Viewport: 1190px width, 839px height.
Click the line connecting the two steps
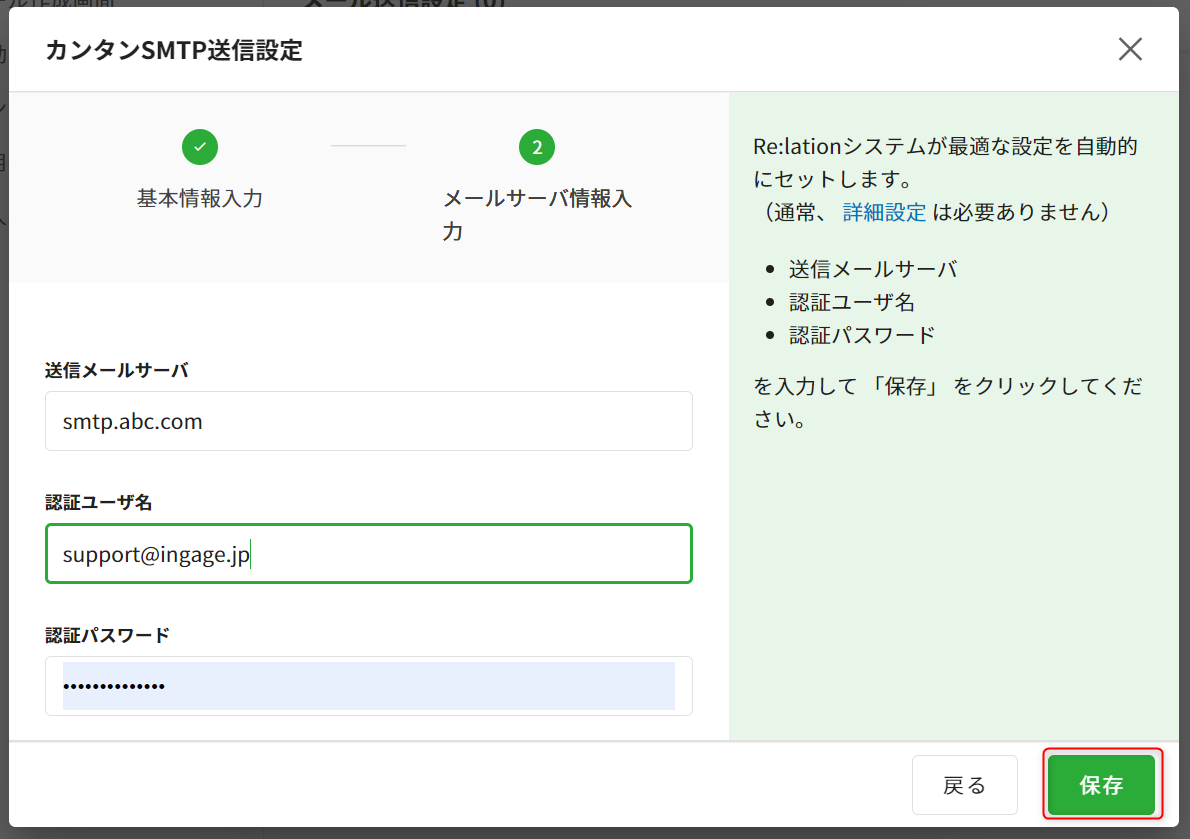point(368,146)
